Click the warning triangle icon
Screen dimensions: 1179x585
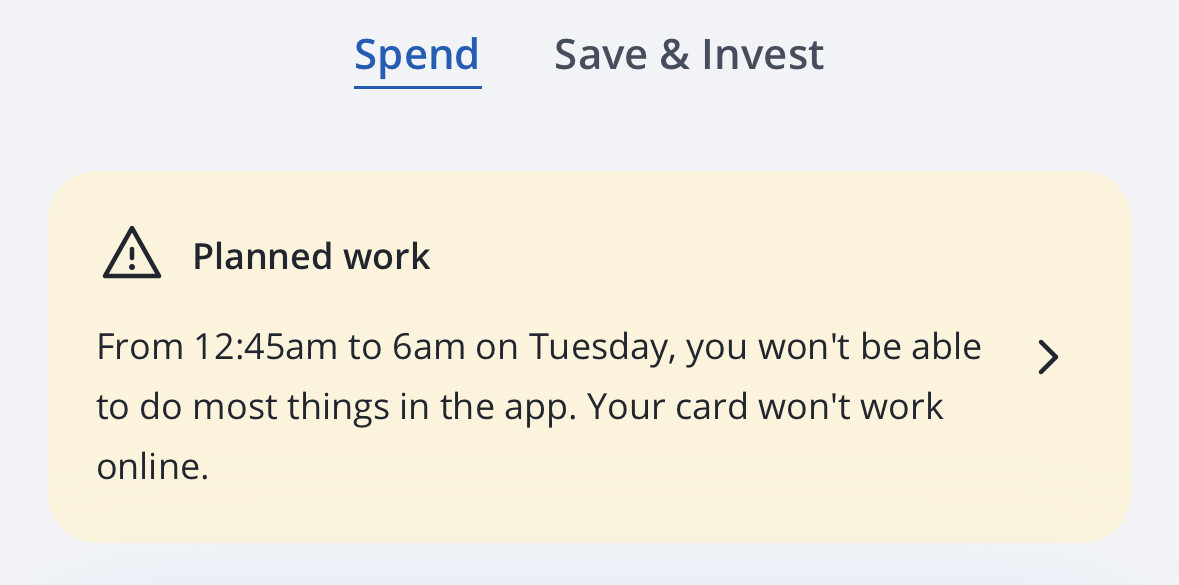click(131, 254)
